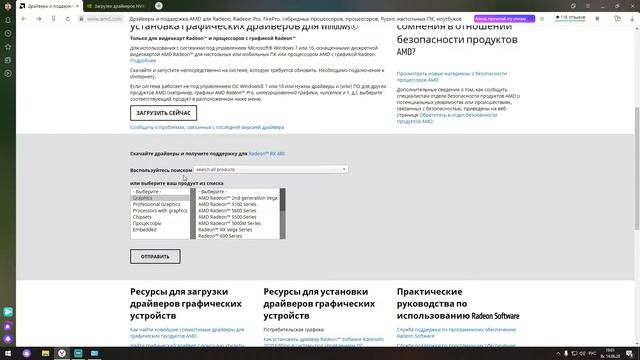This screenshot has width=640, height=360.
Task: Switch to the NVIDIA drivers download tab
Action: (116, 6)
